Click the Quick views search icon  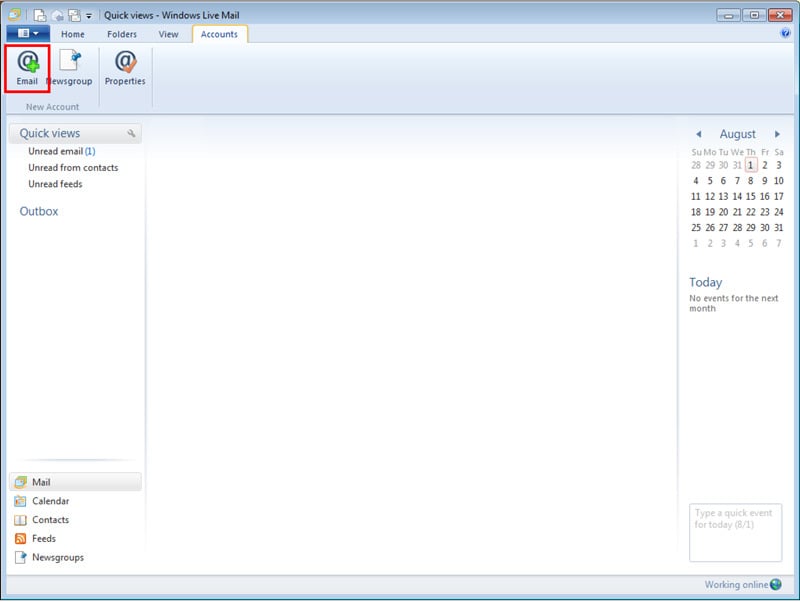pyautogui.click(x=131, y=134)
